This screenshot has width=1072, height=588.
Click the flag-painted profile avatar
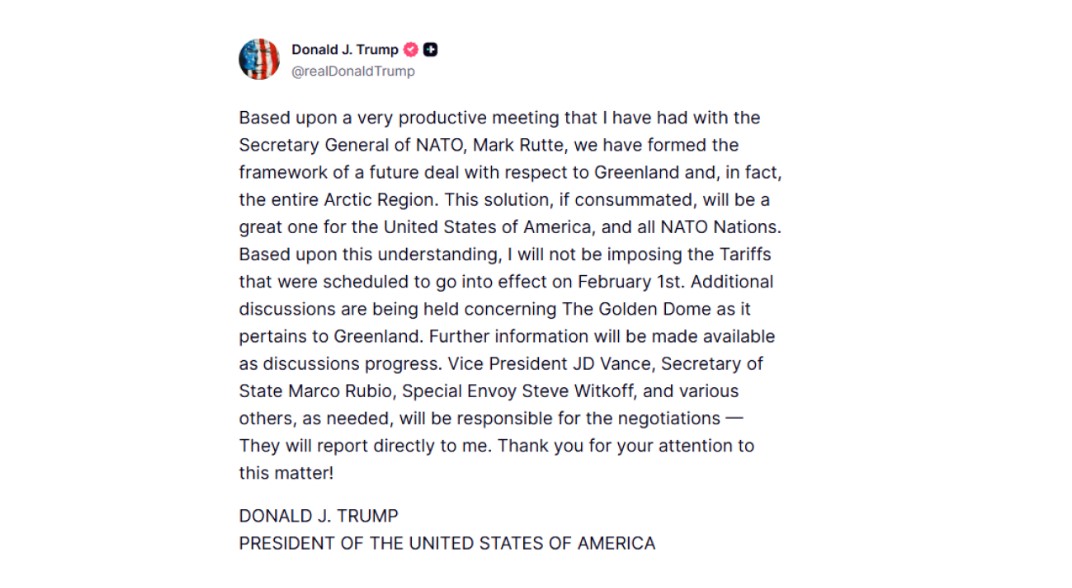(x=259, y=59)
